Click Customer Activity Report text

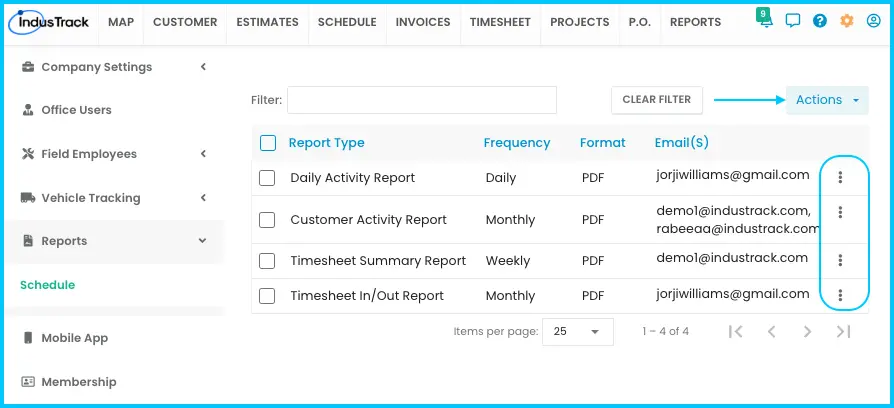pyautogui.click(x=369, y=220)
